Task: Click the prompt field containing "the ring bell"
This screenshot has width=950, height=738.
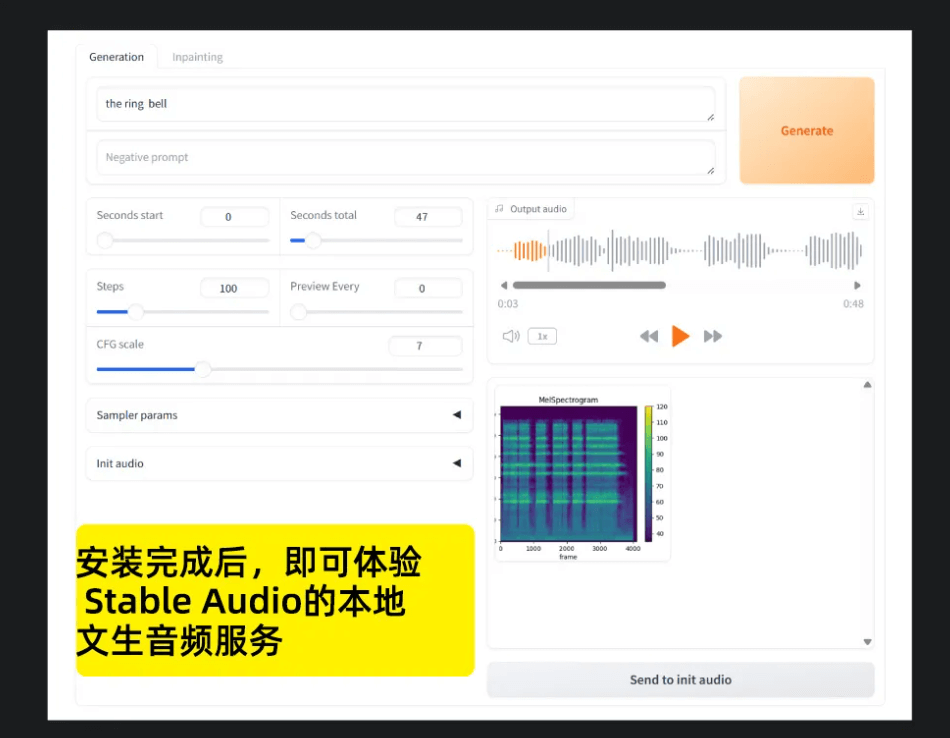Action: tap(405, 104)
